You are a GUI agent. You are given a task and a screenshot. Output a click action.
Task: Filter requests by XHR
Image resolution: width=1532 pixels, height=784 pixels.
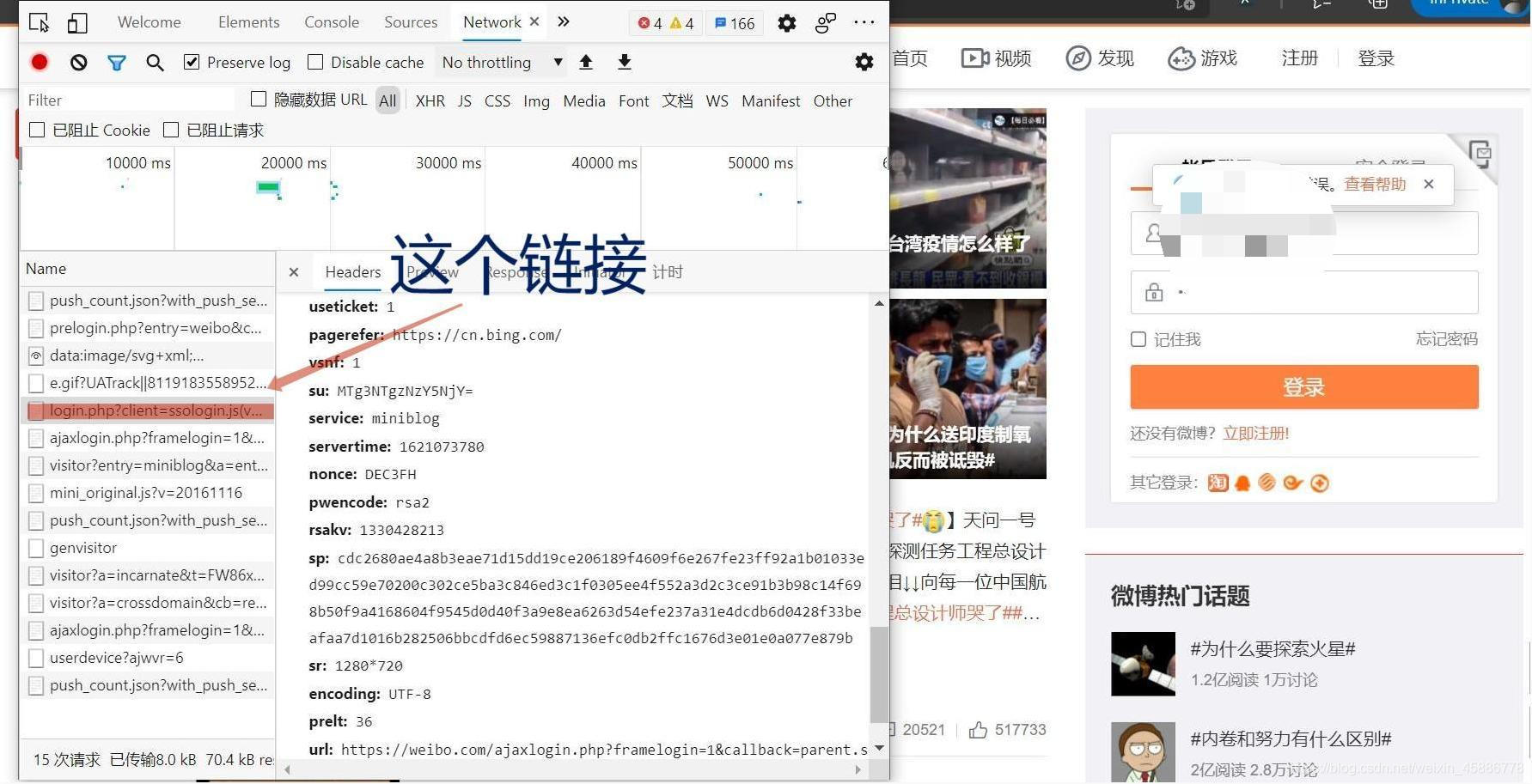(430, 100)
